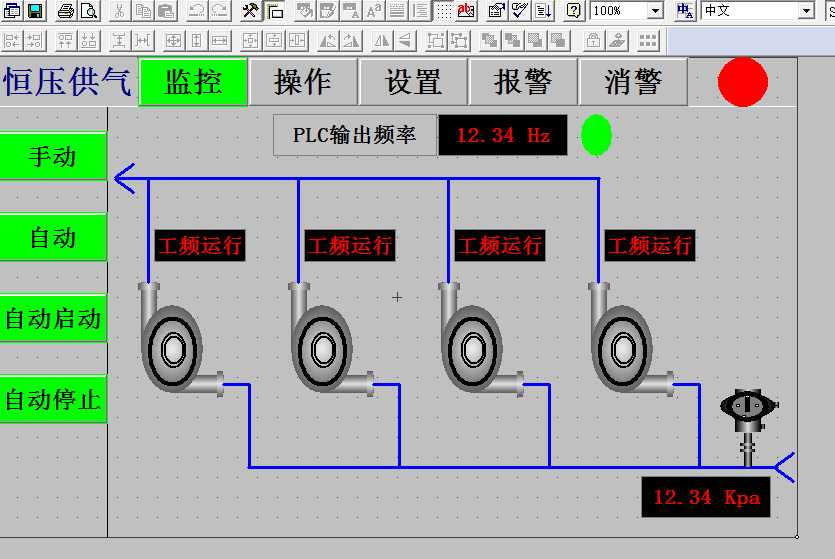This screenshot has width=835, height=559.
Task: Click the 12.34 Kpa pressure display
Action: [706, 497]
